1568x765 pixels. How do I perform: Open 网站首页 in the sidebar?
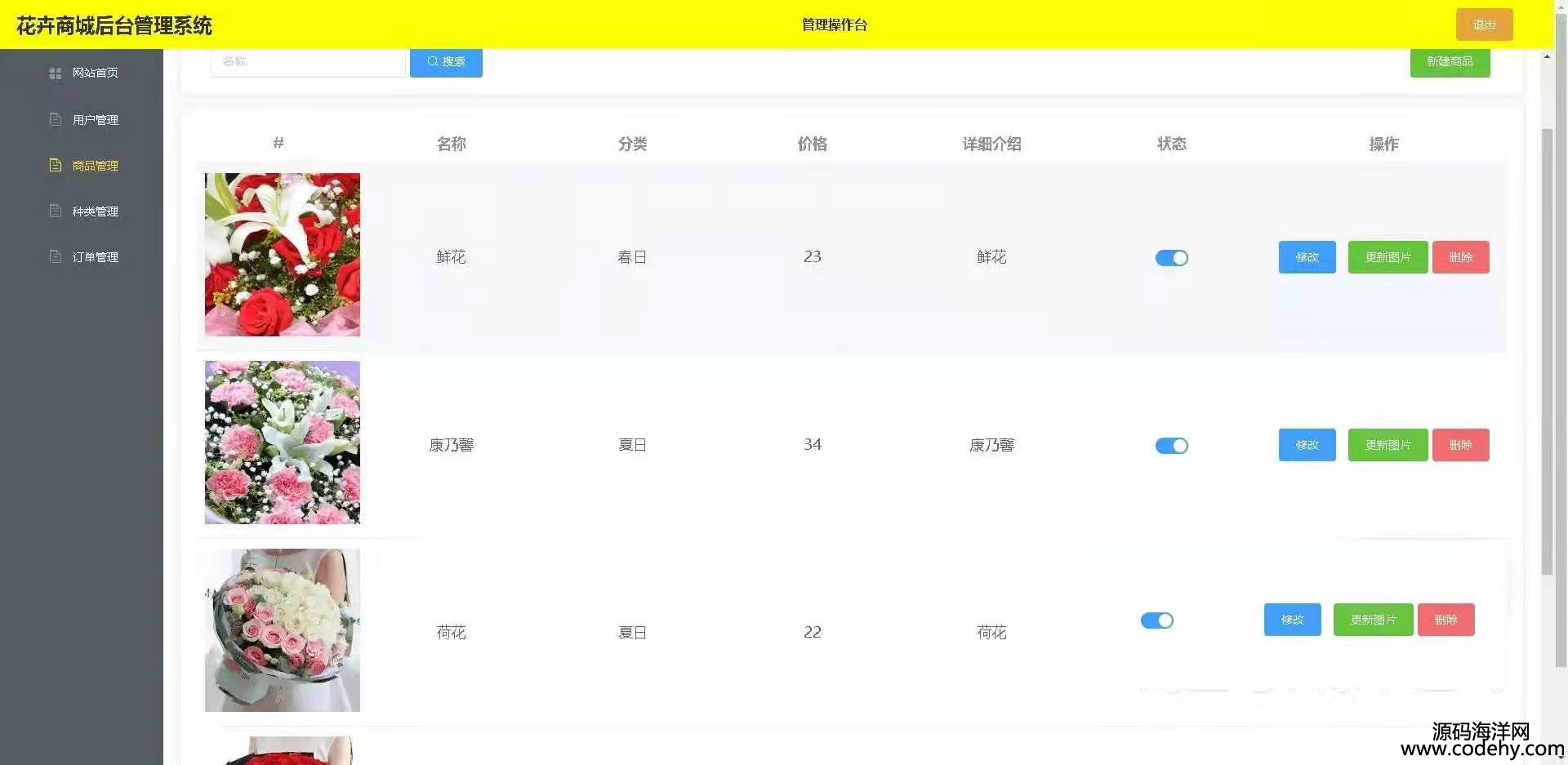point(95,73)
